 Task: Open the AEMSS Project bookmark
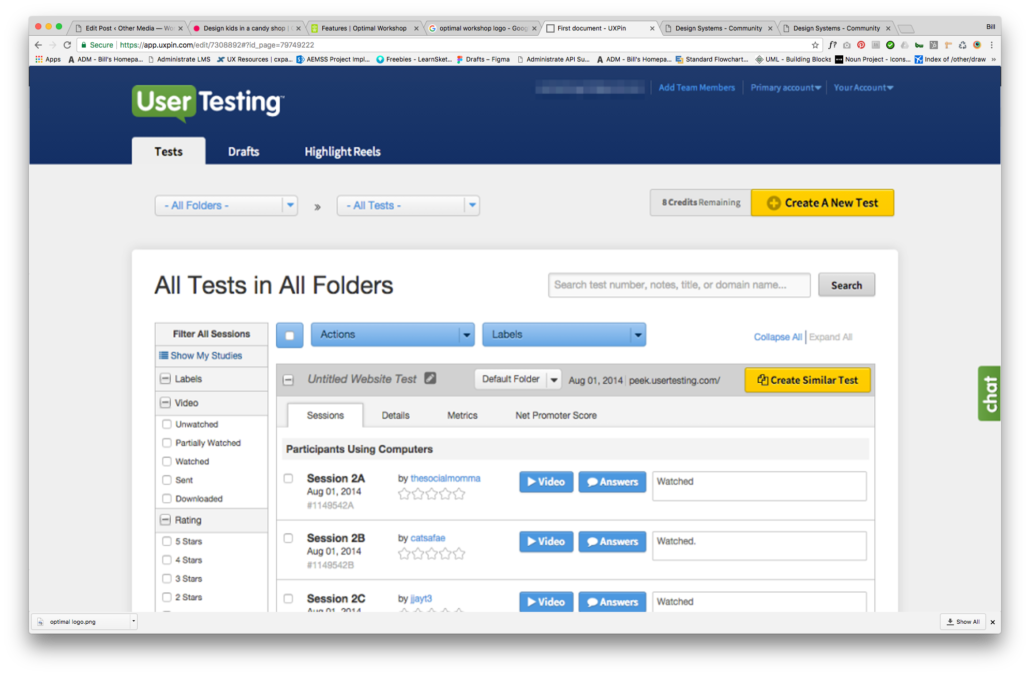click(333, 59)
